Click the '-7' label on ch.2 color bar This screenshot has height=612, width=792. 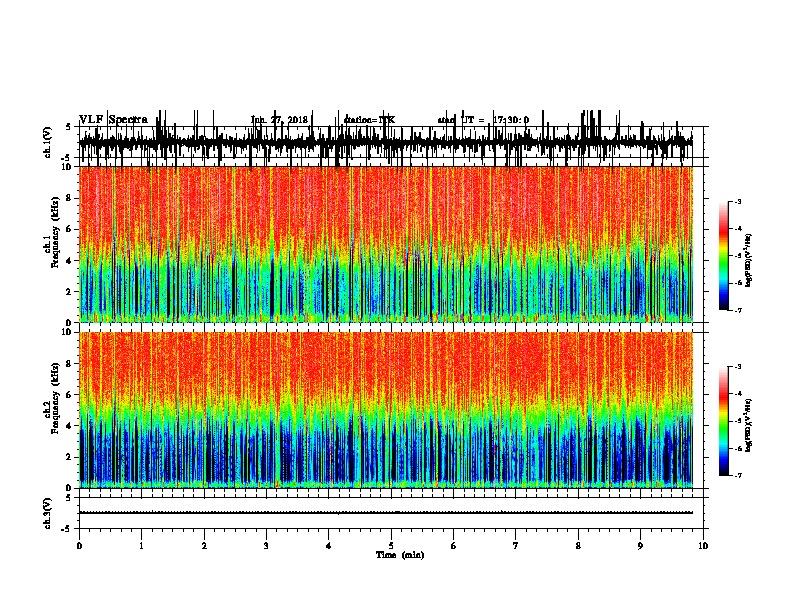click(x=738, y=475)
